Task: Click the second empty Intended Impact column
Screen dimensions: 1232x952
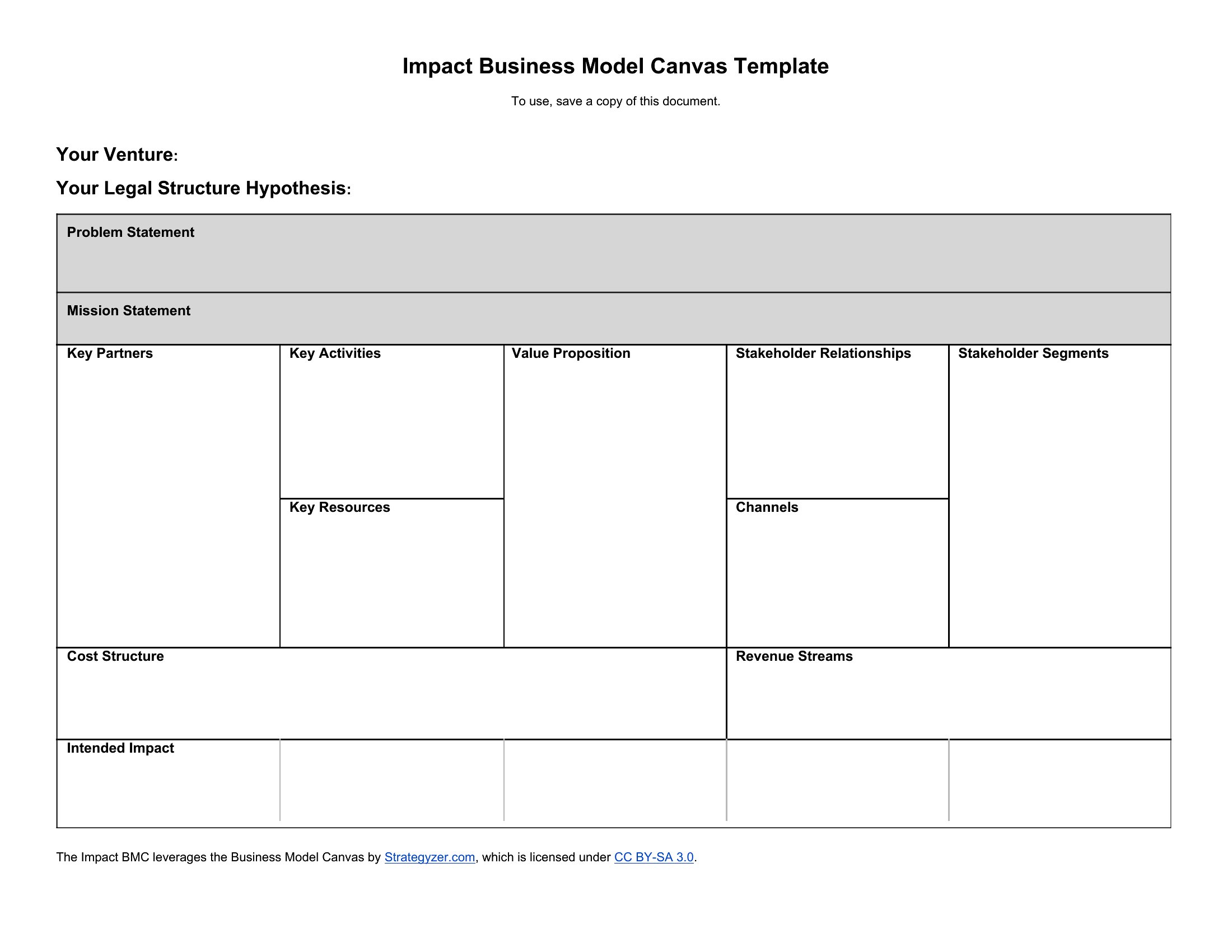Action: (x=615, y=783)
